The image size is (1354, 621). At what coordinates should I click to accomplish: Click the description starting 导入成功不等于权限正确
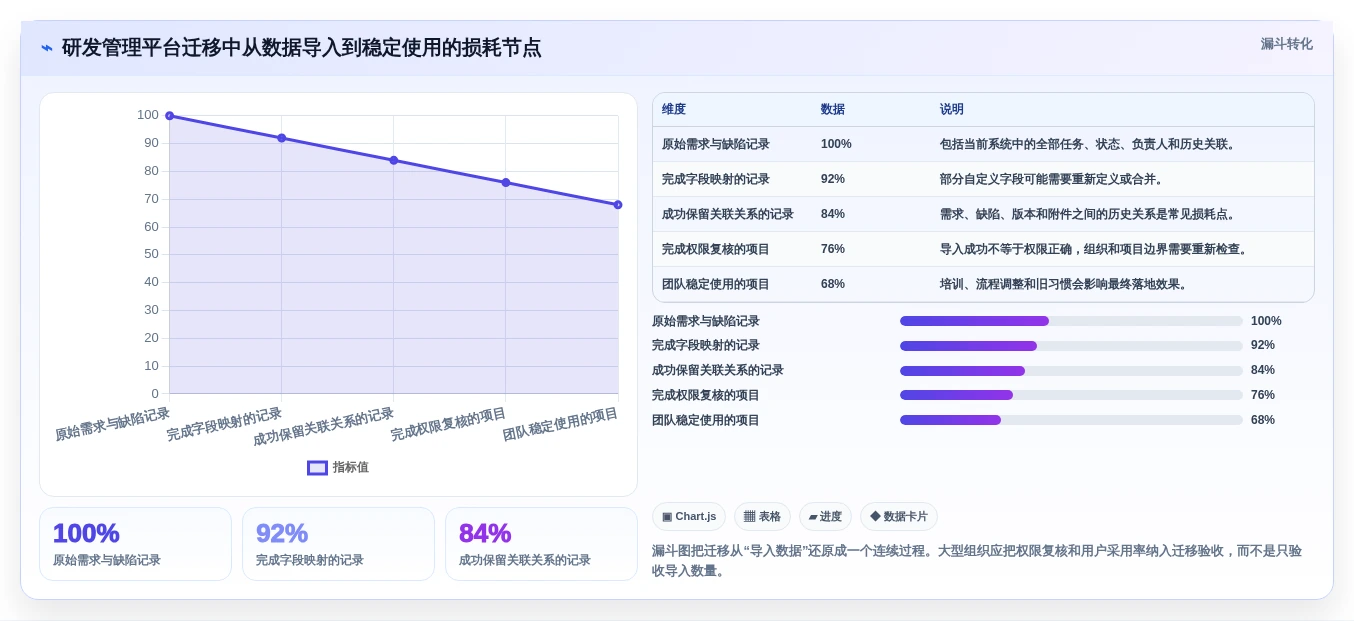tap(1096, 249)
